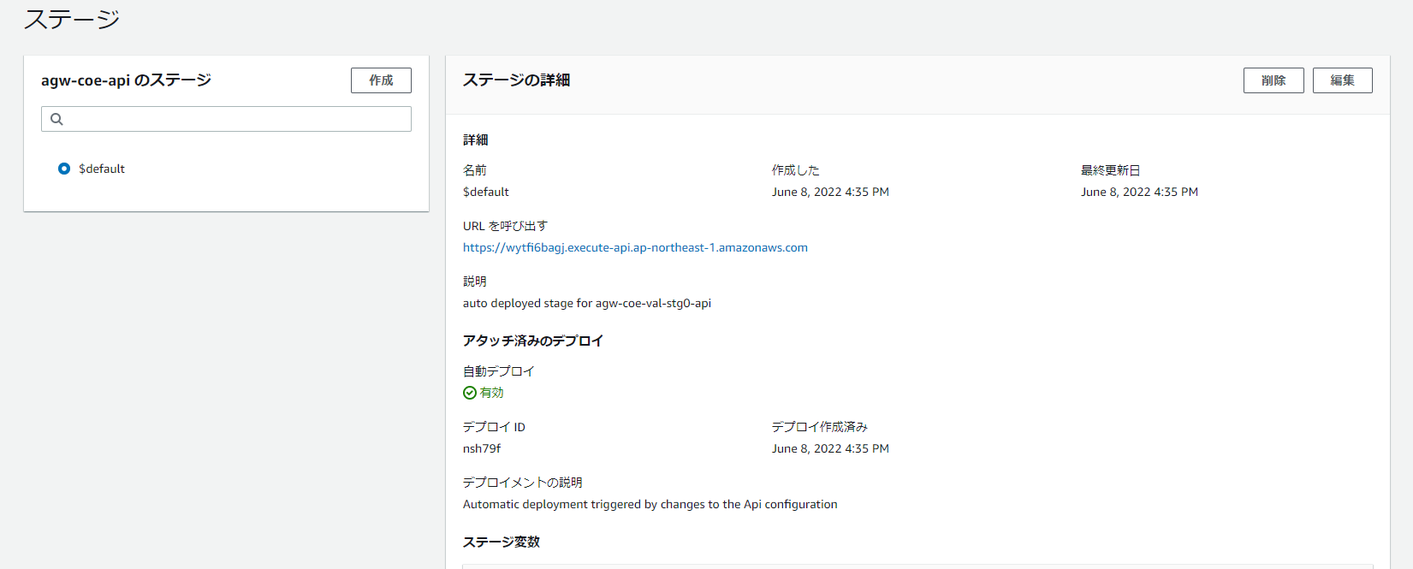Click the ステージ変数 section heading
The image size is (1413, 569).
501,542
